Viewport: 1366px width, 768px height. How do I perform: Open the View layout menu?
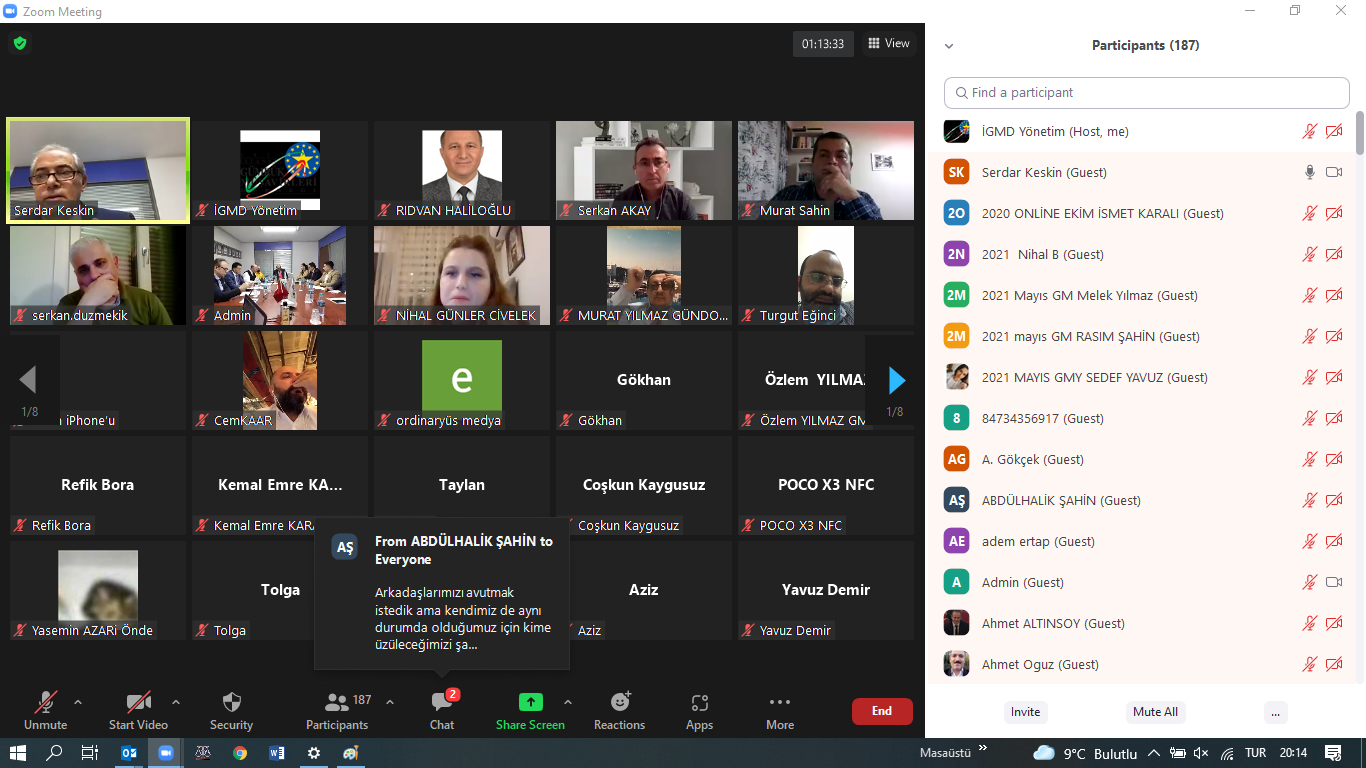(888, 44)
